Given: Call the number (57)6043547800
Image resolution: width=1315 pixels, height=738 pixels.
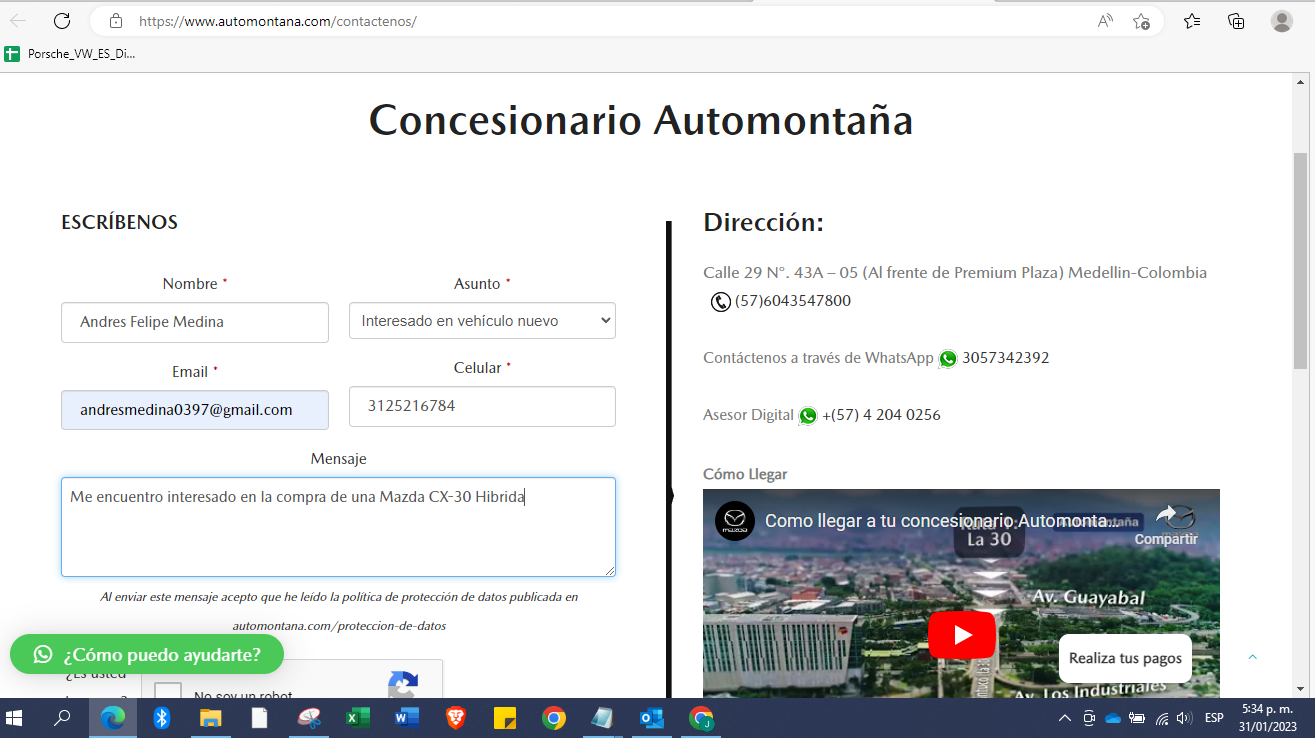Looking at the screenshot, I should (x=793, y=301).
